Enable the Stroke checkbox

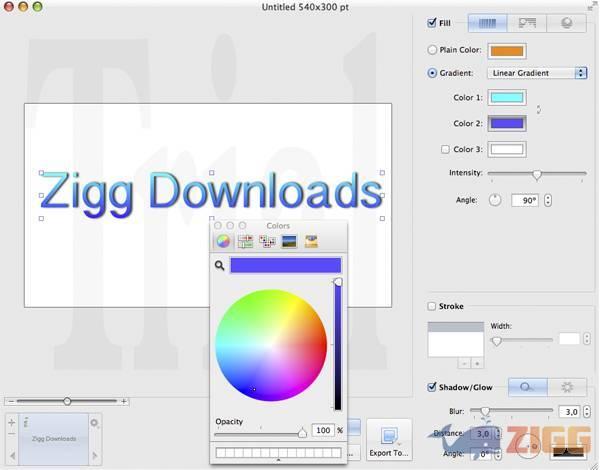click(x=432, y=307)
